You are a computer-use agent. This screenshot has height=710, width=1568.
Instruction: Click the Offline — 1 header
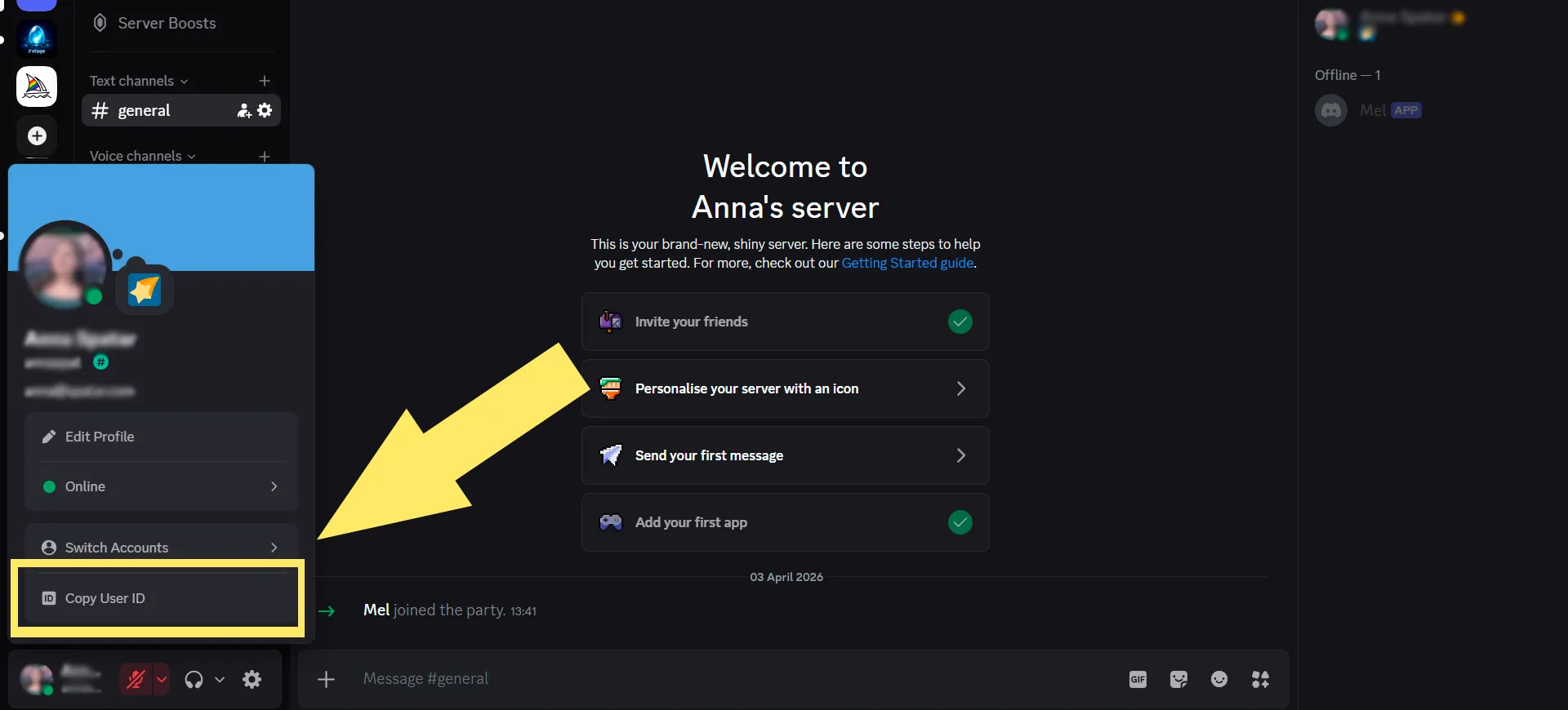coord(1347,75)
